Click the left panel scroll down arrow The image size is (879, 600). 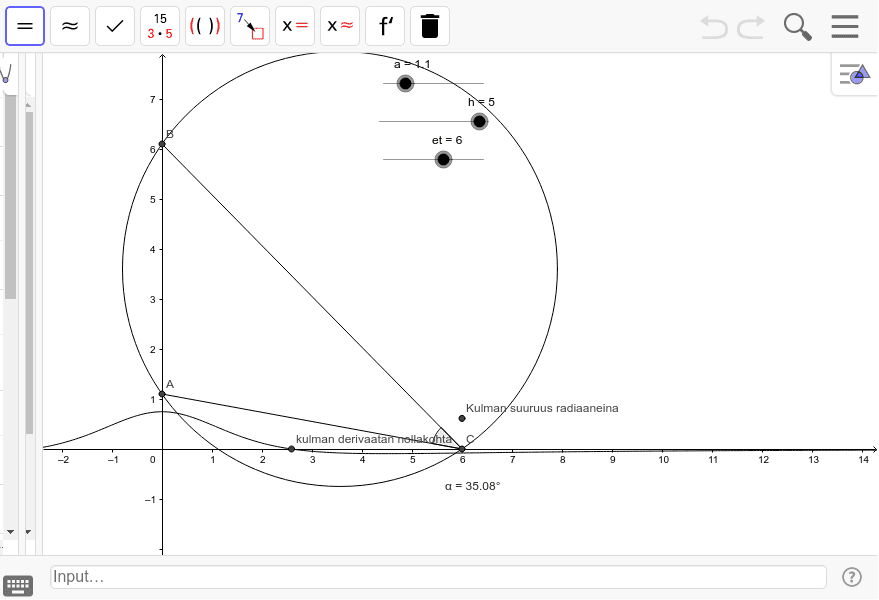coord(10,532)
